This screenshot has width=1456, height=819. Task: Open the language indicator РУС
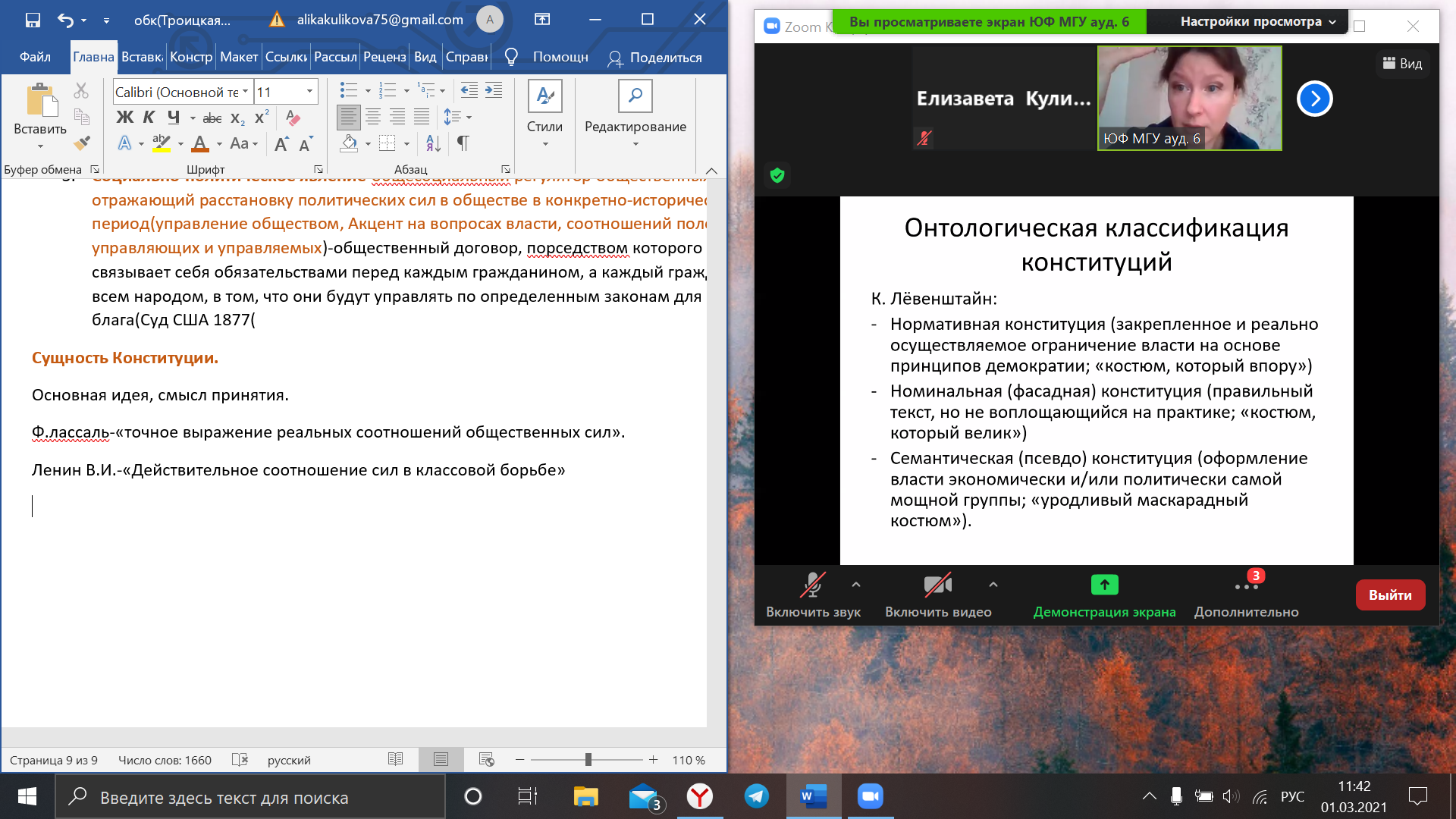[1292, 796]
